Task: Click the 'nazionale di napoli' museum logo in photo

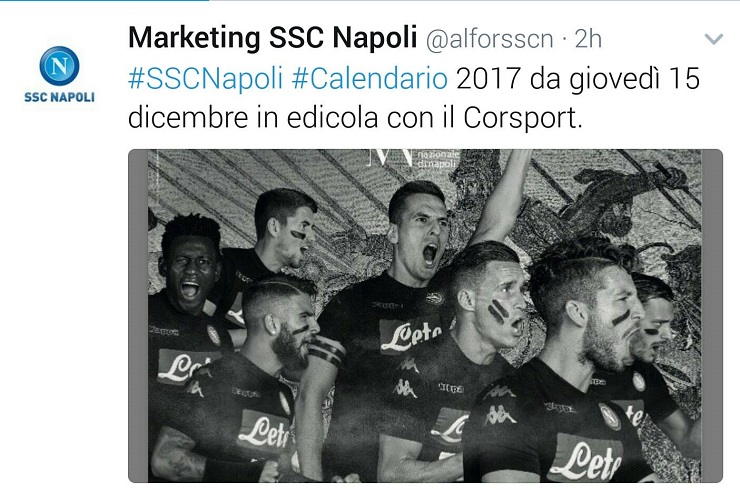Action: pyautogui.click(x=414, y=158)
